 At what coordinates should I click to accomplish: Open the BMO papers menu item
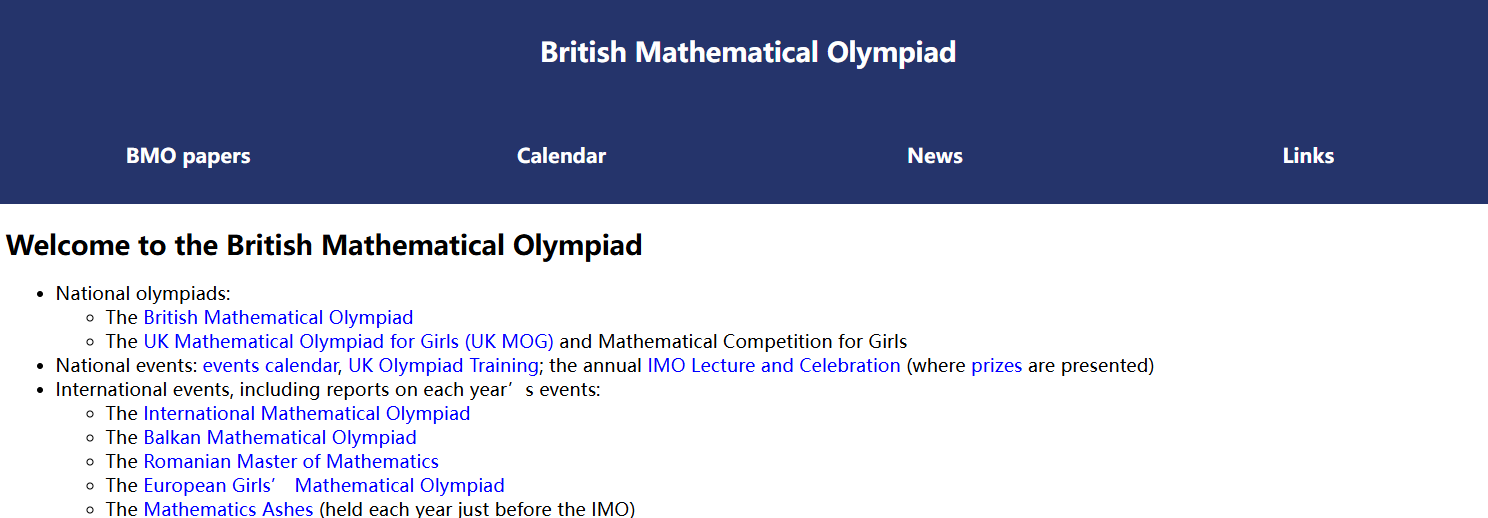click(188, 156)
